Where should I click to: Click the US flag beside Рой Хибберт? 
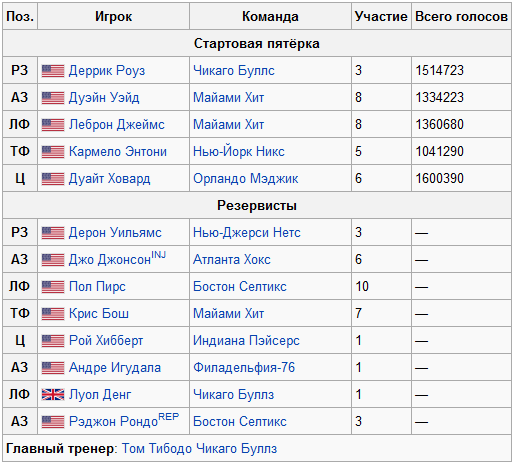tap(53, 341)
